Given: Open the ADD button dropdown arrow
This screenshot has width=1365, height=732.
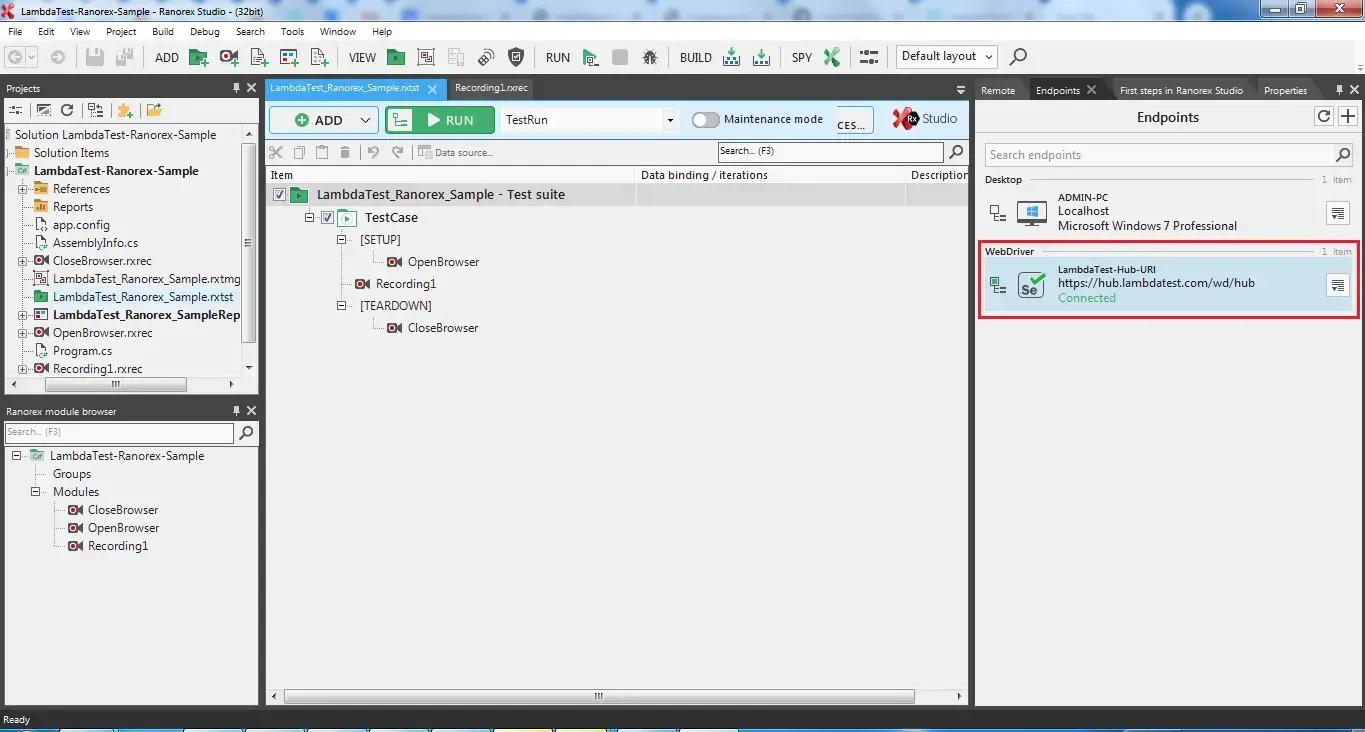Looking at the screenshot, I should [x=363, y=119].
